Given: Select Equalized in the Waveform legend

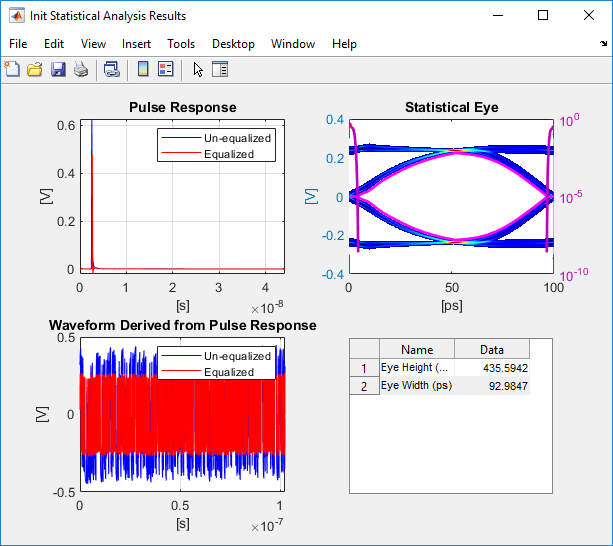Looking at the screenshot, I should pos(229,372).
